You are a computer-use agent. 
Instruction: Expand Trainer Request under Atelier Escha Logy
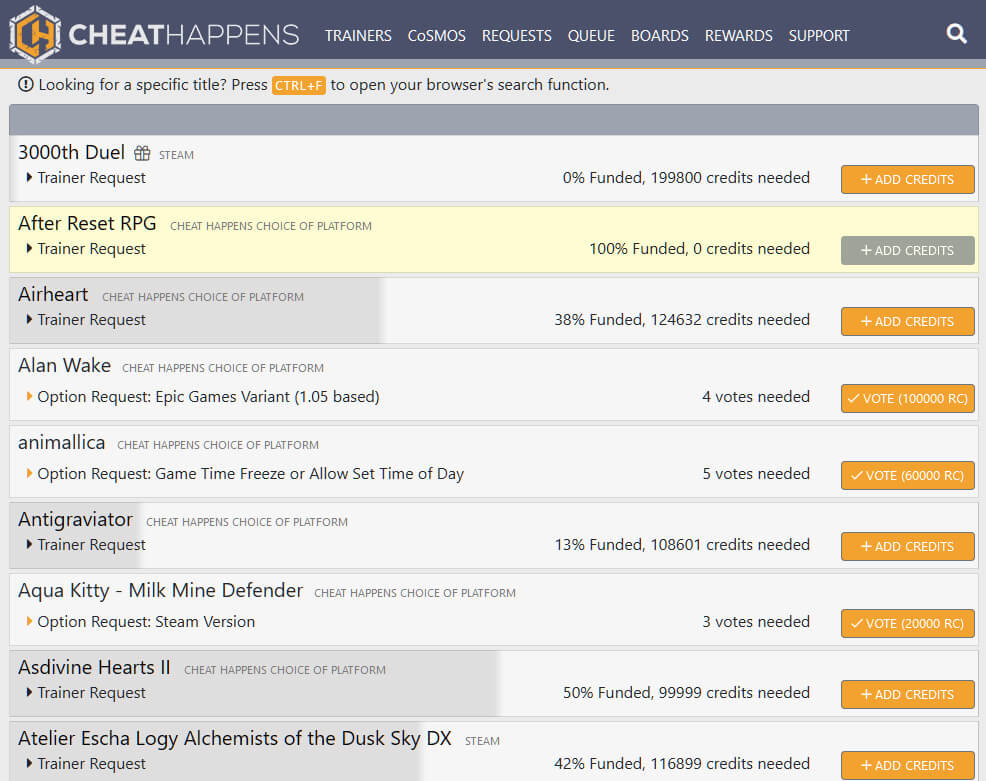[86, 764]
